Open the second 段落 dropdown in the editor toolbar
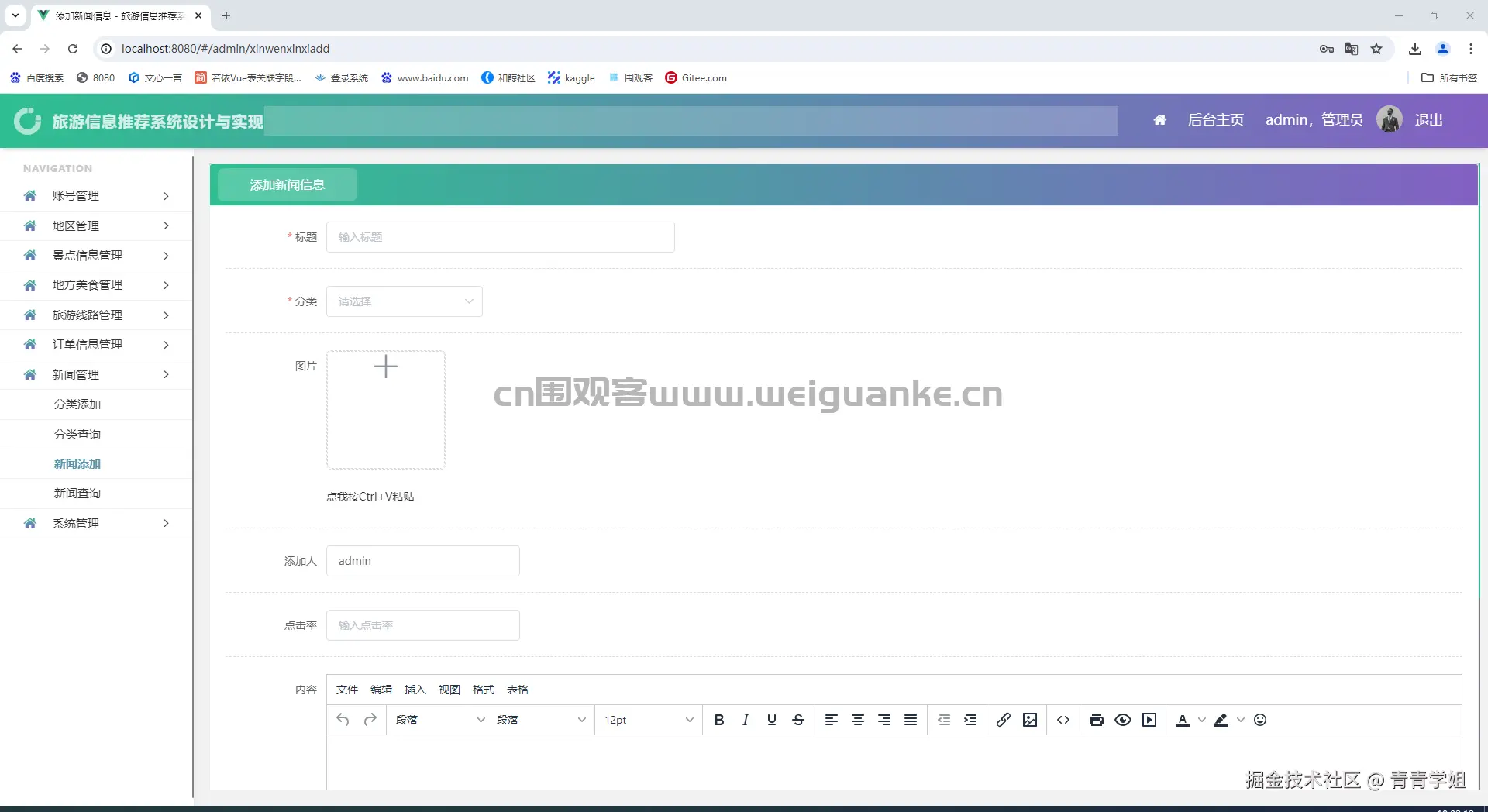The image size is (1488, 812). (541, 720)
